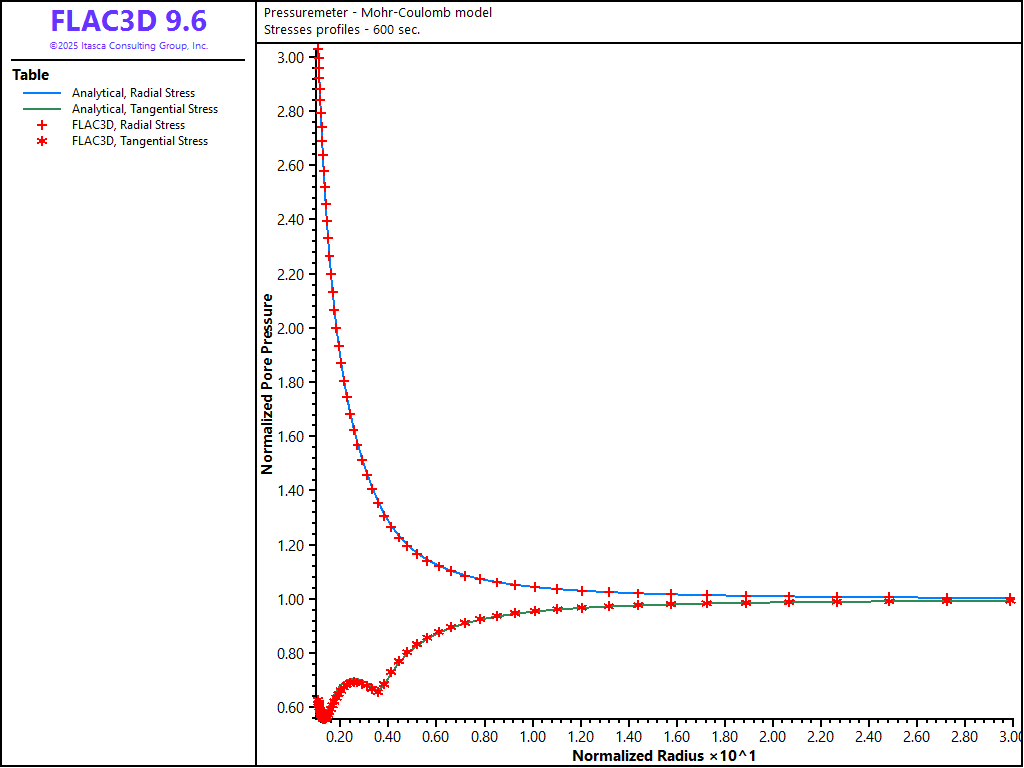
Task: Click the 1.00 tick label on the y-axis
Action: pyautogui.click(x=290, y=600)
